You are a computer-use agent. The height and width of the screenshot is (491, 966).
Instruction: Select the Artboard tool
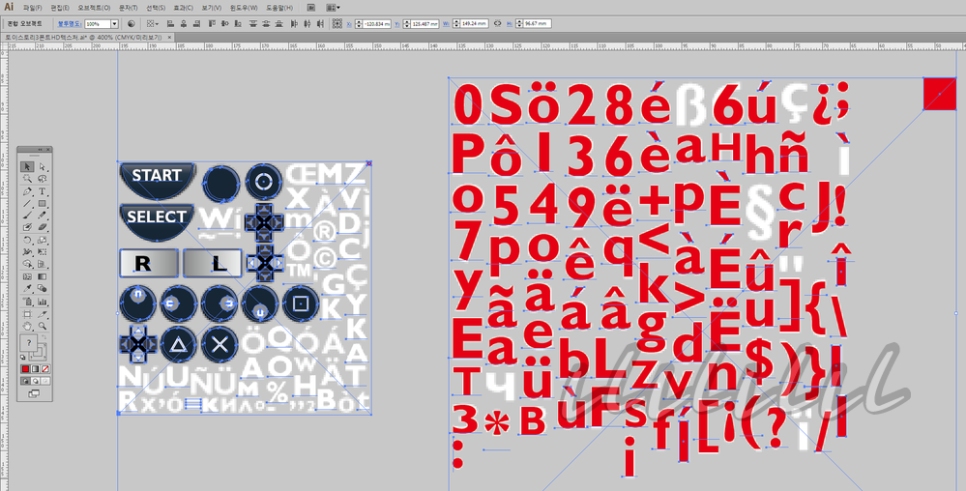(26, 314)
